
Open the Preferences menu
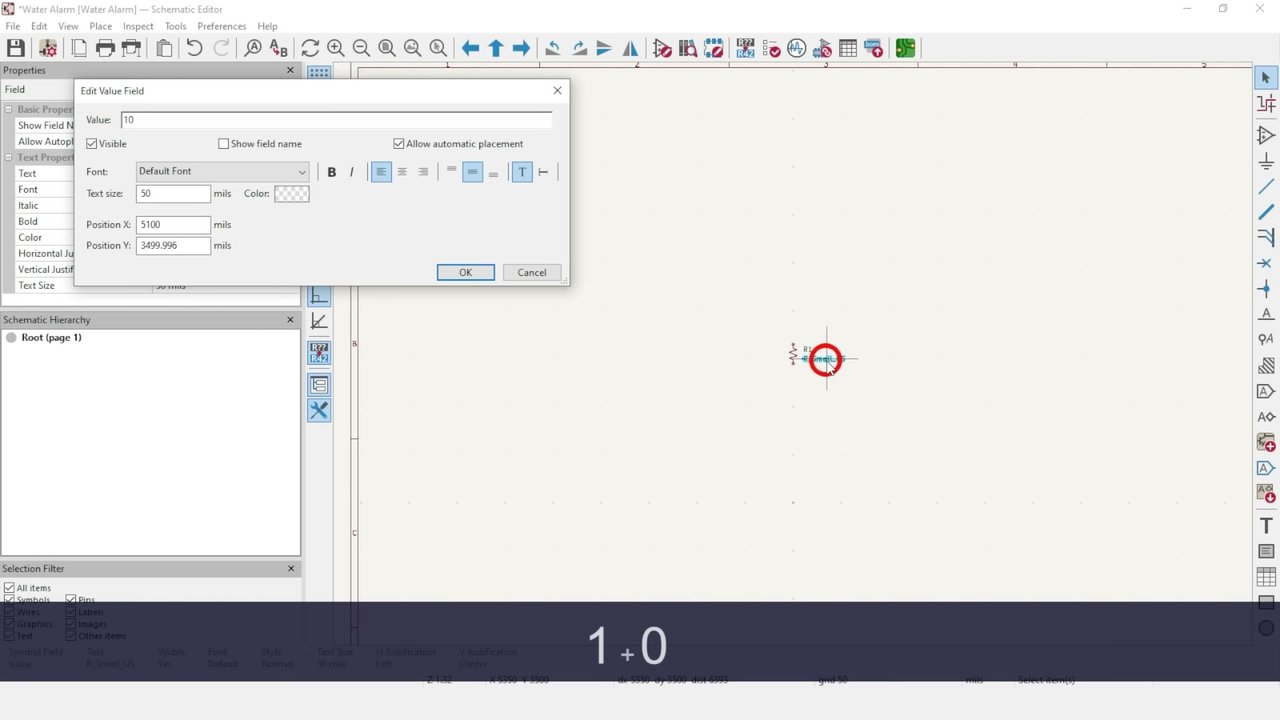[x=222, y=26]
